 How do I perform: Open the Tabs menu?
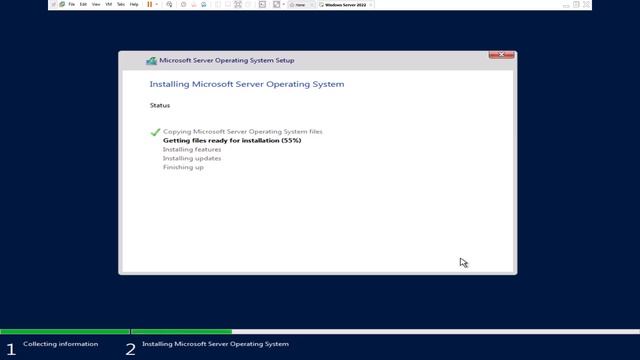click(x=121, y=4)
